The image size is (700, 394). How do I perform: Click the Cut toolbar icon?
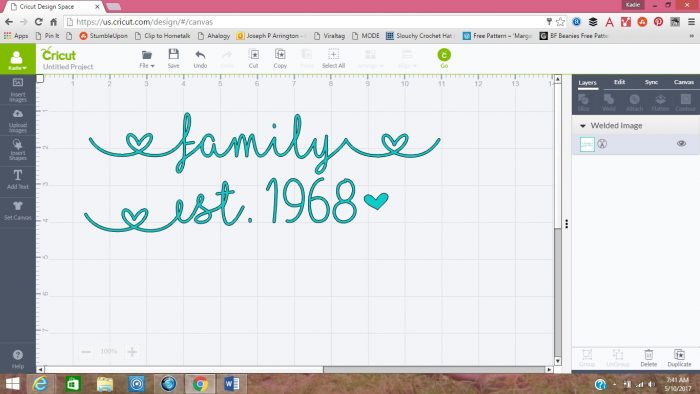coord(254,59)
